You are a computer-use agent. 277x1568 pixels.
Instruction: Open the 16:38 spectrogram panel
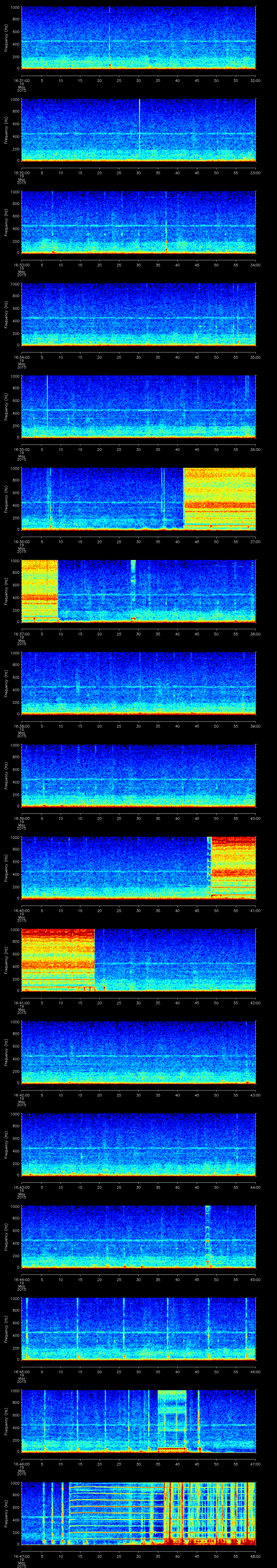point(138,683)
